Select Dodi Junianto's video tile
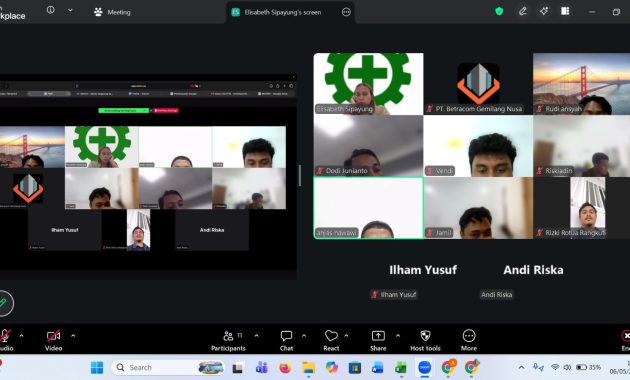This screenshot has height=380, width=630. (368, 146)
